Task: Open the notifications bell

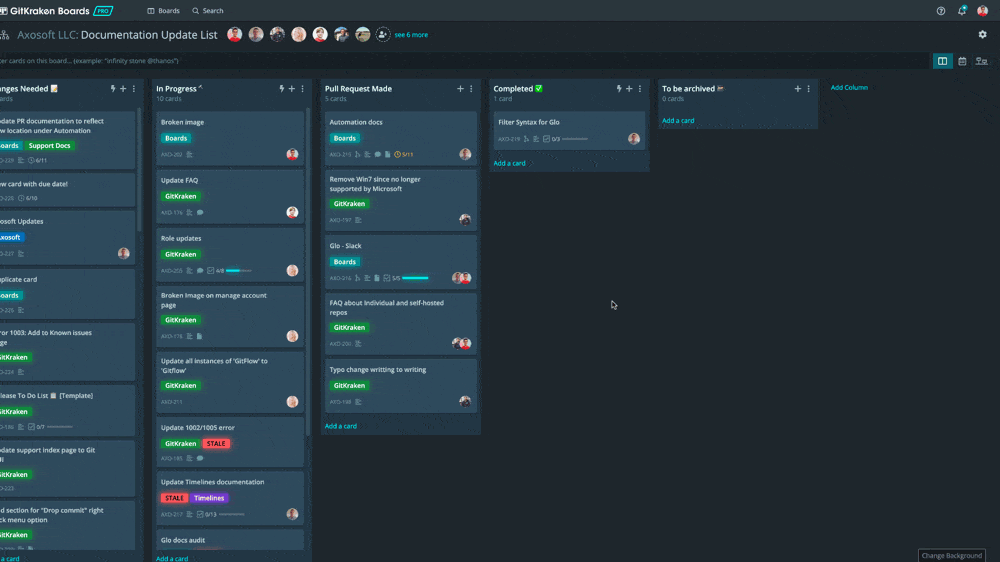Action: 962,11
